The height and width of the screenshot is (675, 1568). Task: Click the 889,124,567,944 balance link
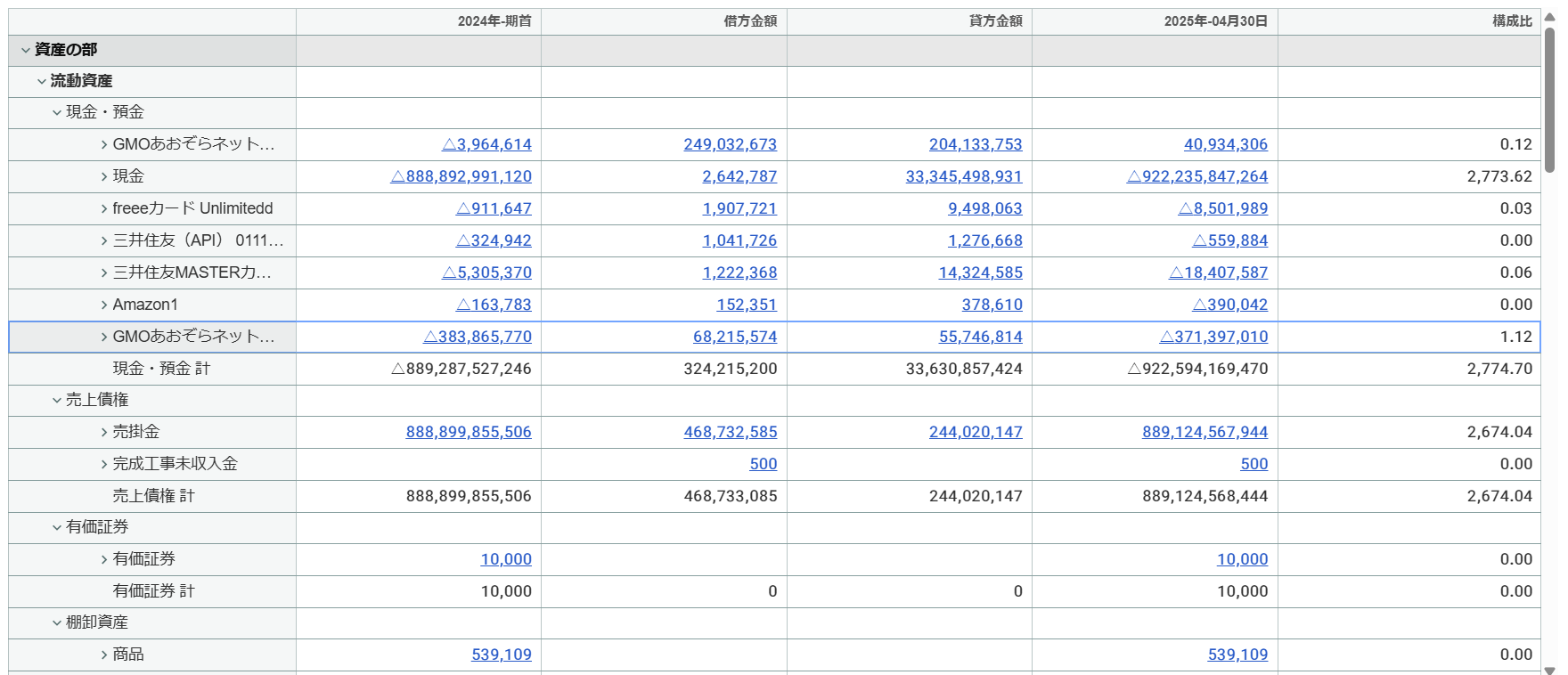tap(1205, 432)
